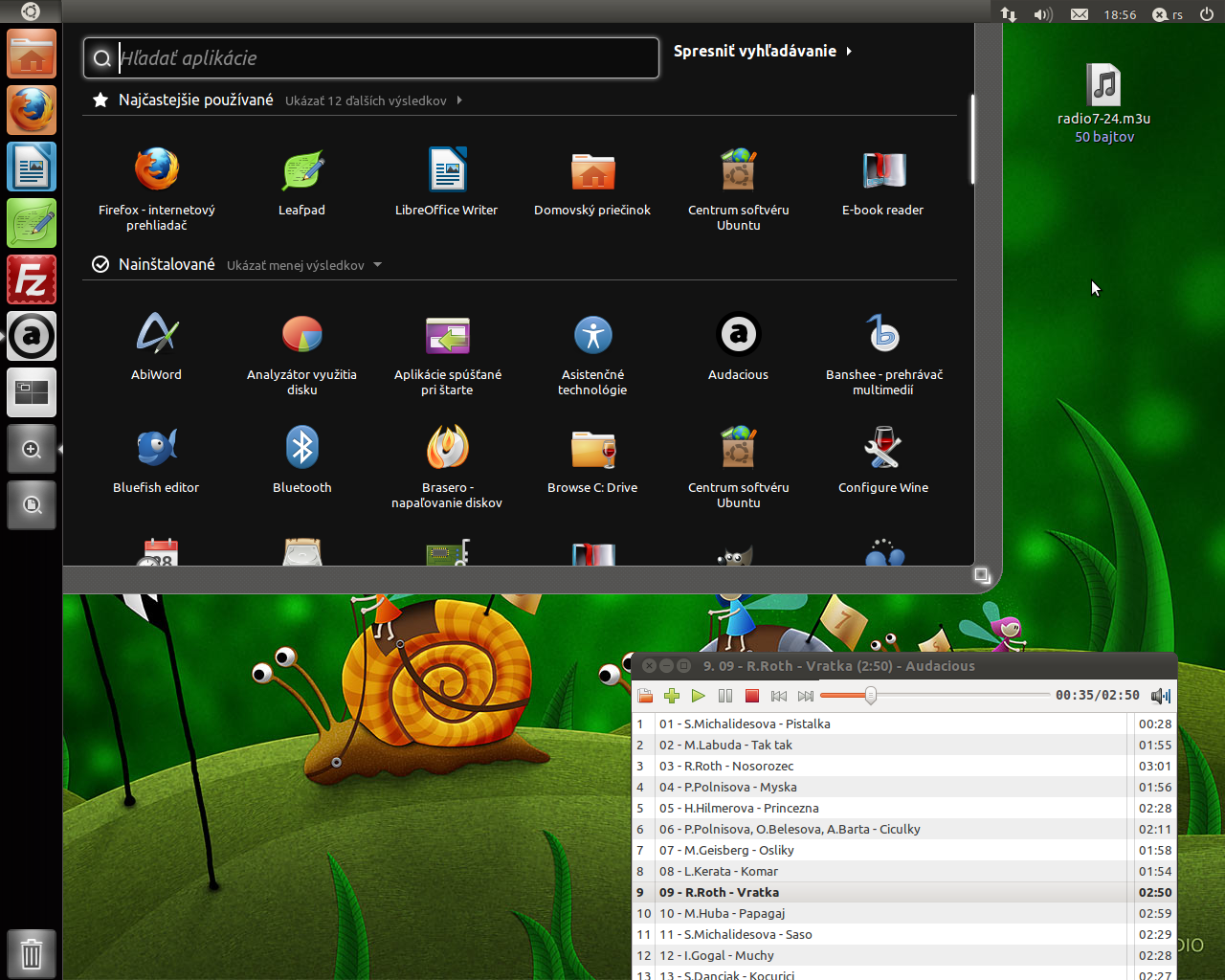
Task: Select track 03 - R.Roth - Nosorozec
Action: click(904, 766)
